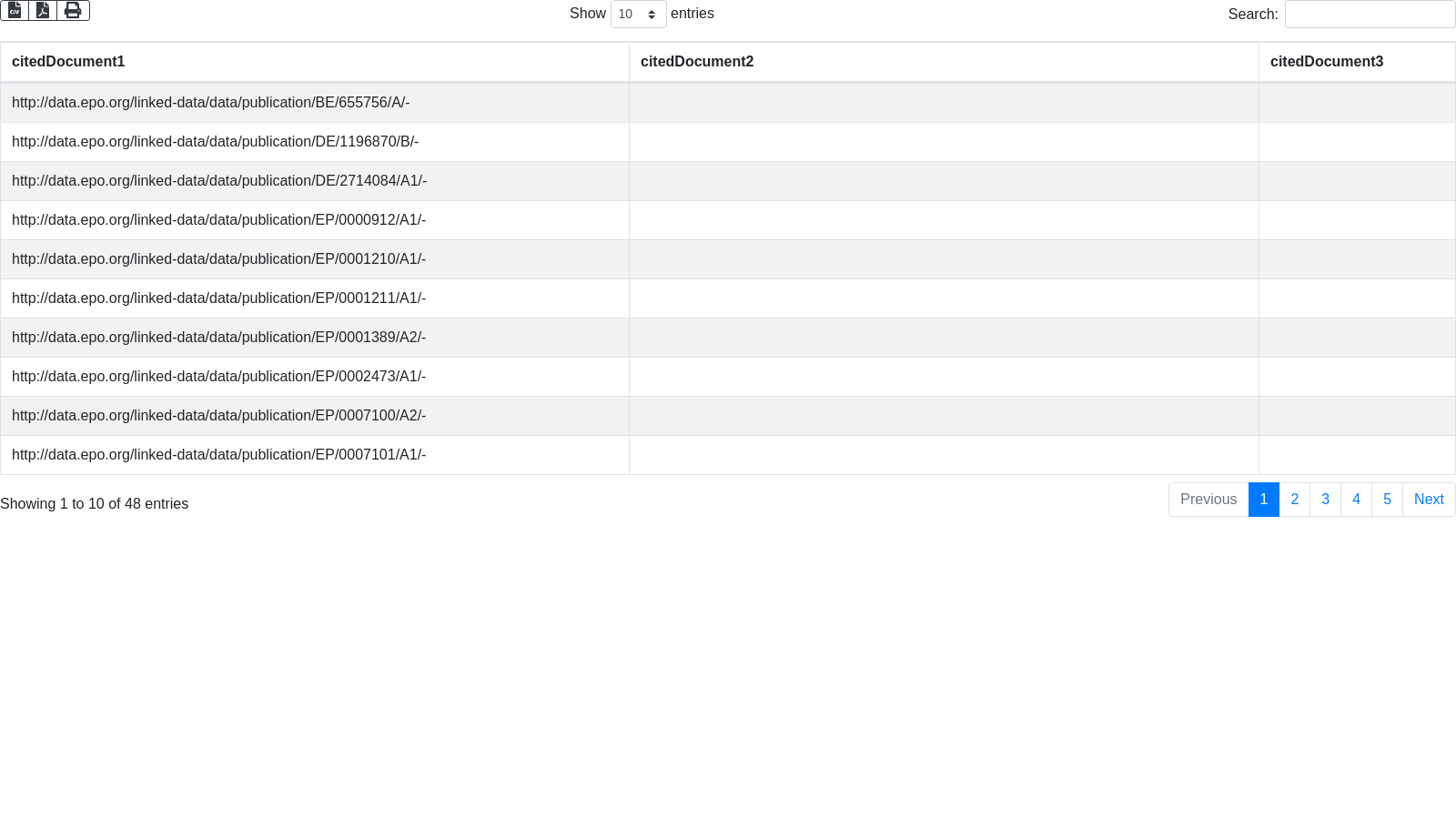Click the print table icon
Screen dimensions: 1456x819
point(73,10)
